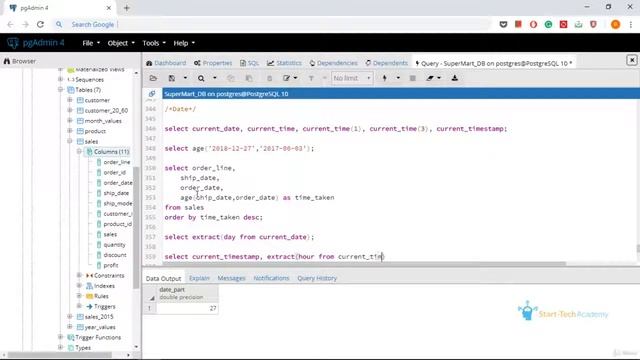Click the Stop query square icon
Image resolution: width=640 pixels, height=360 pixels.
(413, 78)
